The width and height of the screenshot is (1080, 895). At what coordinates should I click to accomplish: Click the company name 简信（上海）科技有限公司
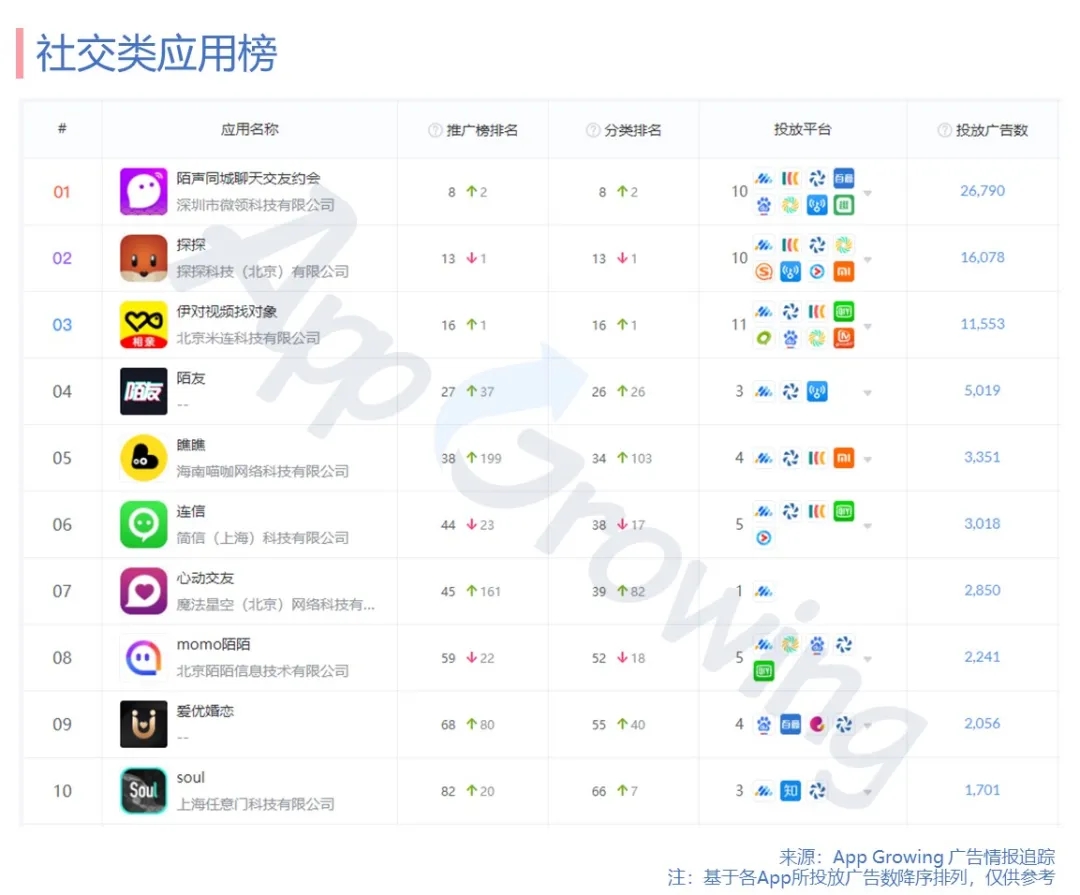point(262,537)
